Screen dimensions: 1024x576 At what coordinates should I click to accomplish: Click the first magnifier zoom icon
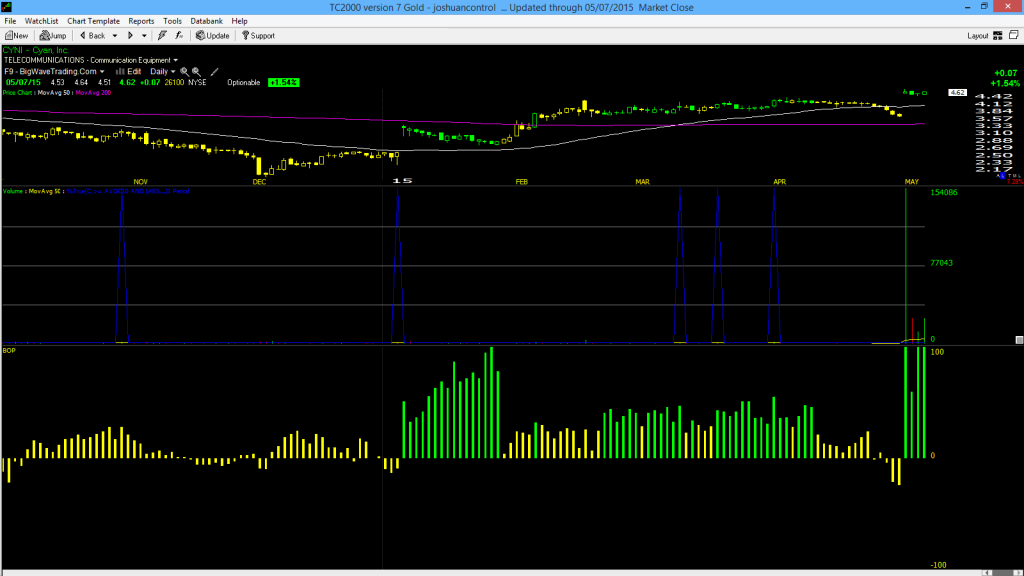coord(184,72)
